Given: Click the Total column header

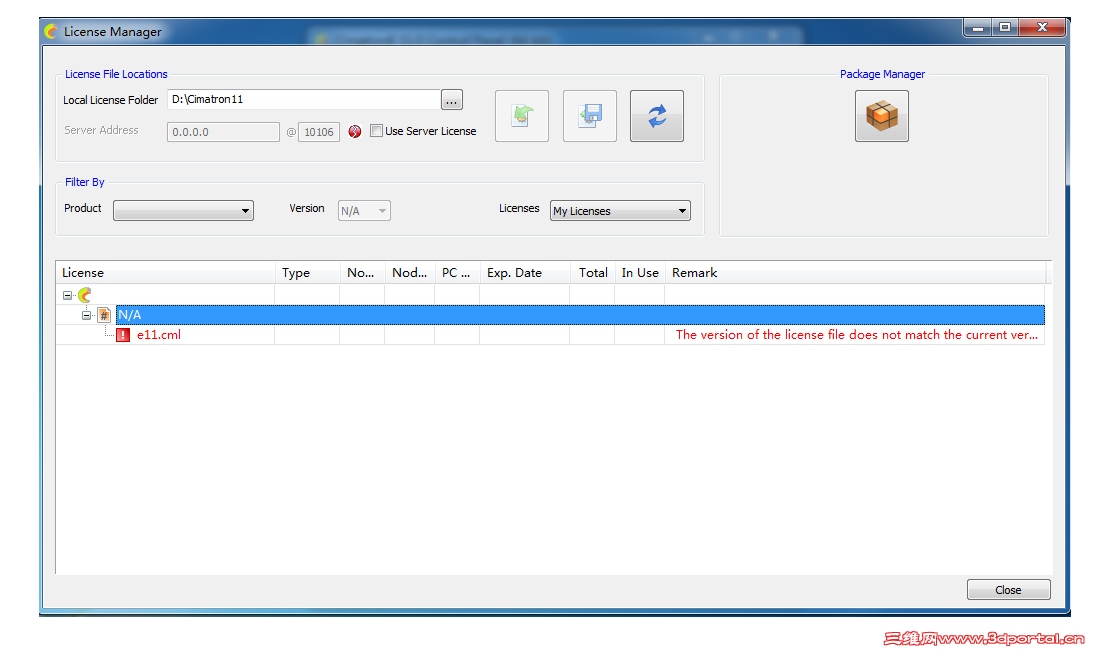Looking at the screenshot, I should [x=592, y=272].
